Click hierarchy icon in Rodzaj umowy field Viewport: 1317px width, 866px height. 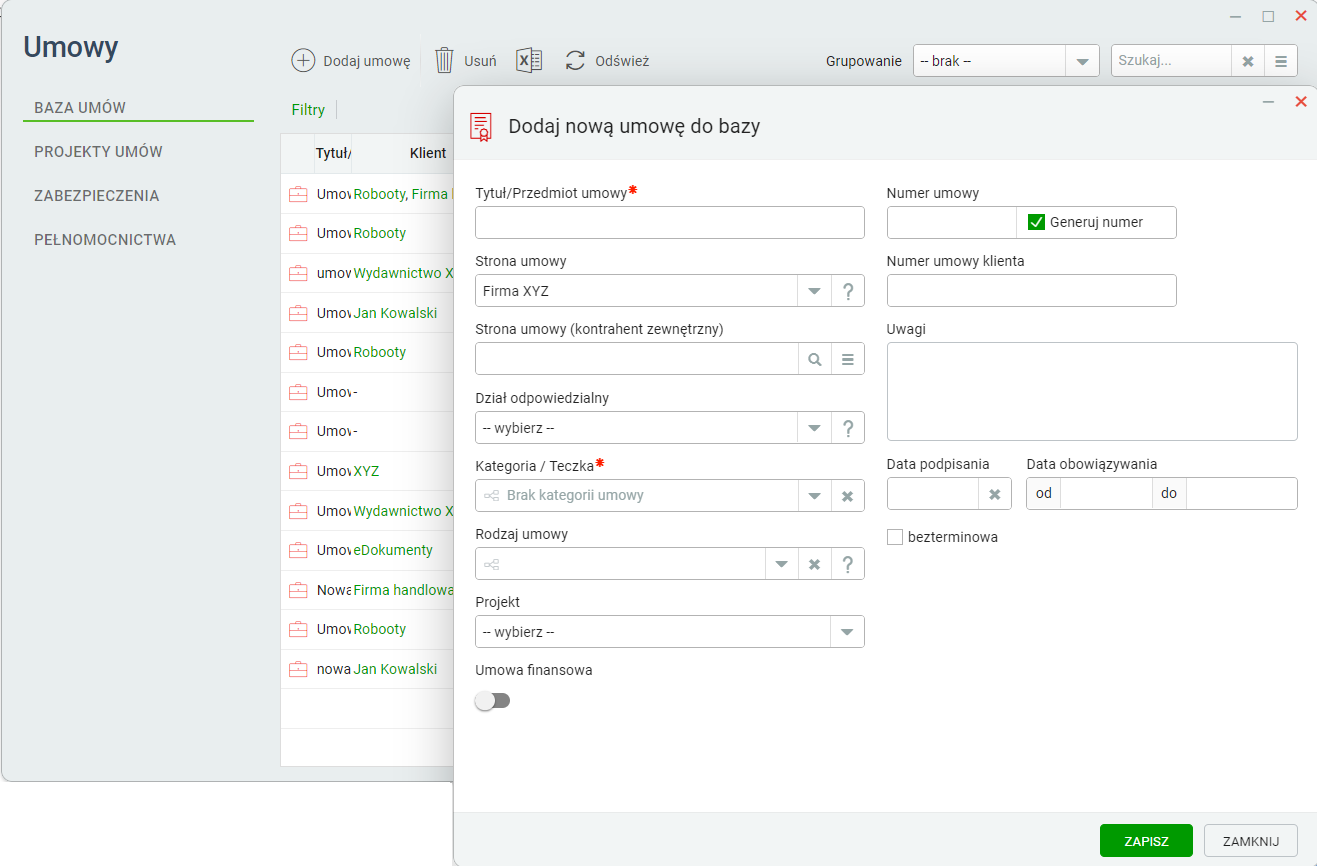[491, 564]
